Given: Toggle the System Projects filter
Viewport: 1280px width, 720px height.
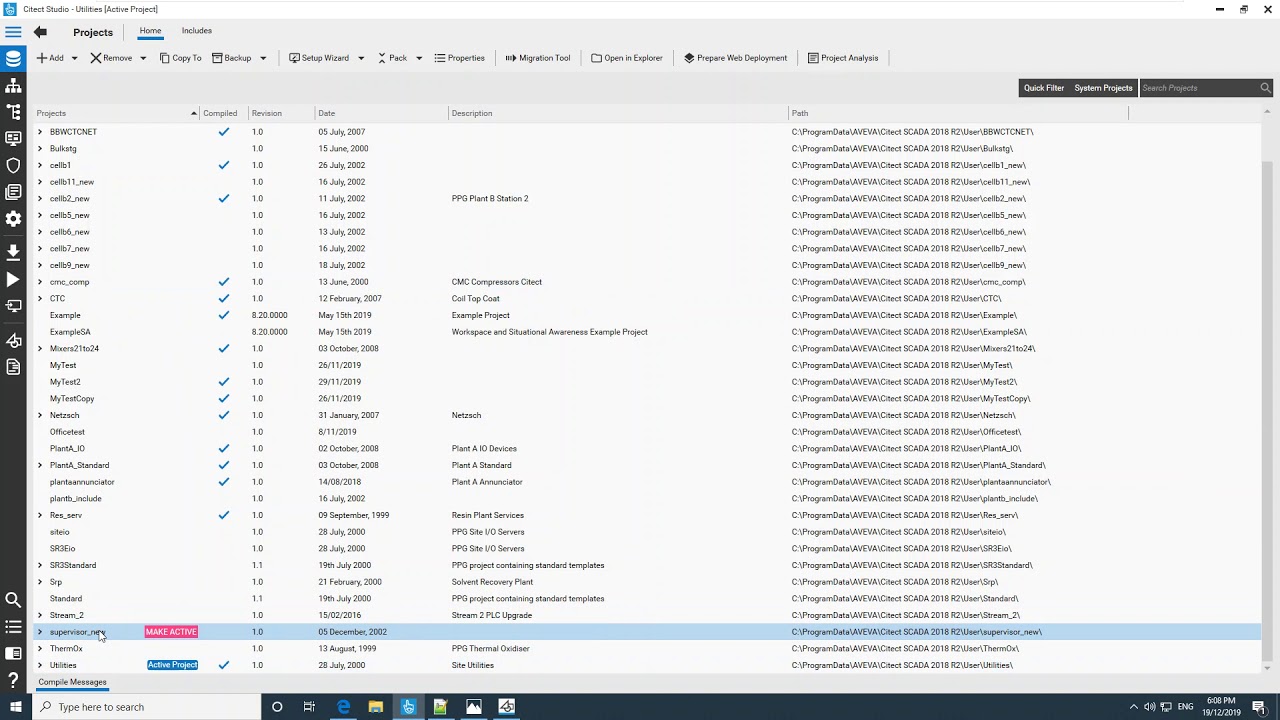Looking at the screenshot, I should (1103, 88).
